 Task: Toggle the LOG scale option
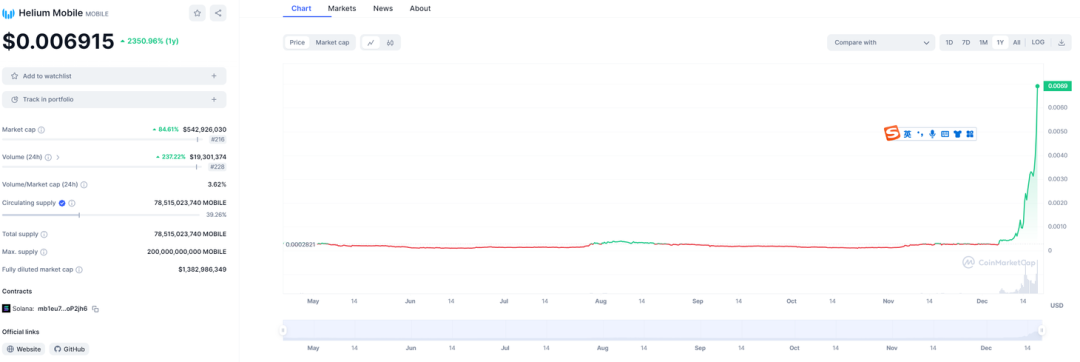[1038, 43]
